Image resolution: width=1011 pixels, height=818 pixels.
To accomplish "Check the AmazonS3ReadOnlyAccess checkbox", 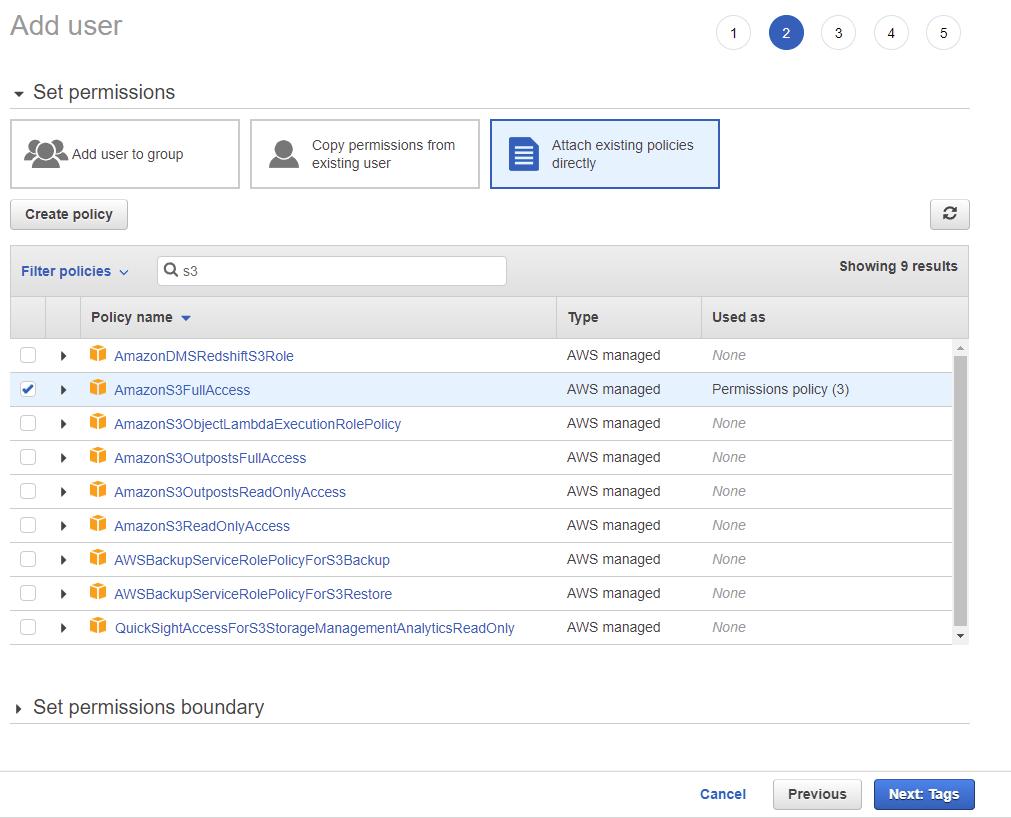I will coord(28,525).
